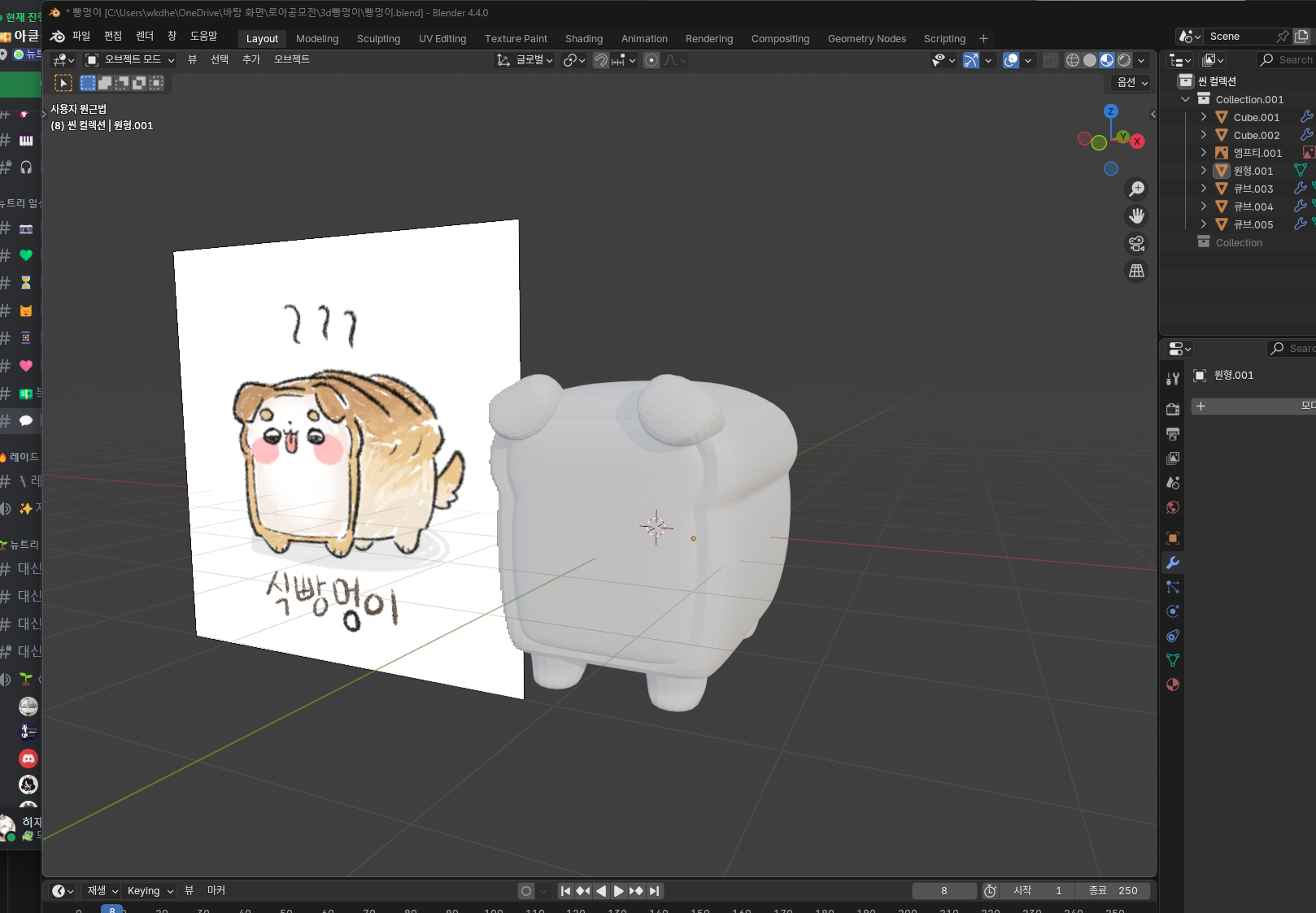Open the Object Constraints properties tab

(1173, 636)
